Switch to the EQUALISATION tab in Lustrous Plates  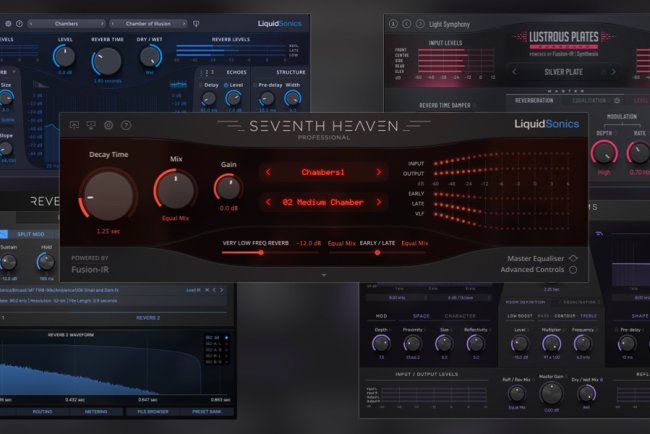(x=589, y=101)
